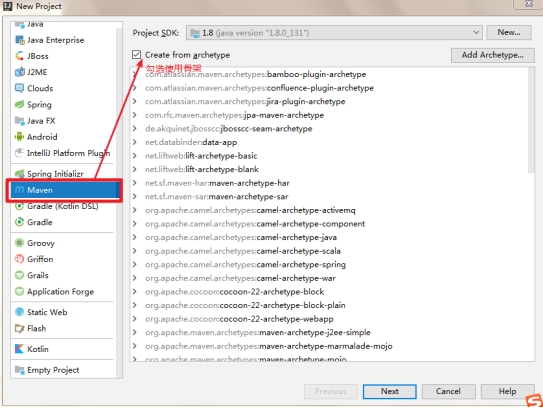
Task: Open Help for New Project
Action: pyautogui.click(x=507, y=391)
